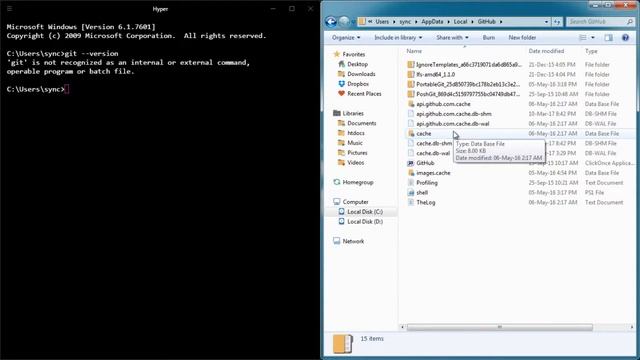Open the Hyper hamburger menu icon
640x360 pixels.
tap(9, 9)
